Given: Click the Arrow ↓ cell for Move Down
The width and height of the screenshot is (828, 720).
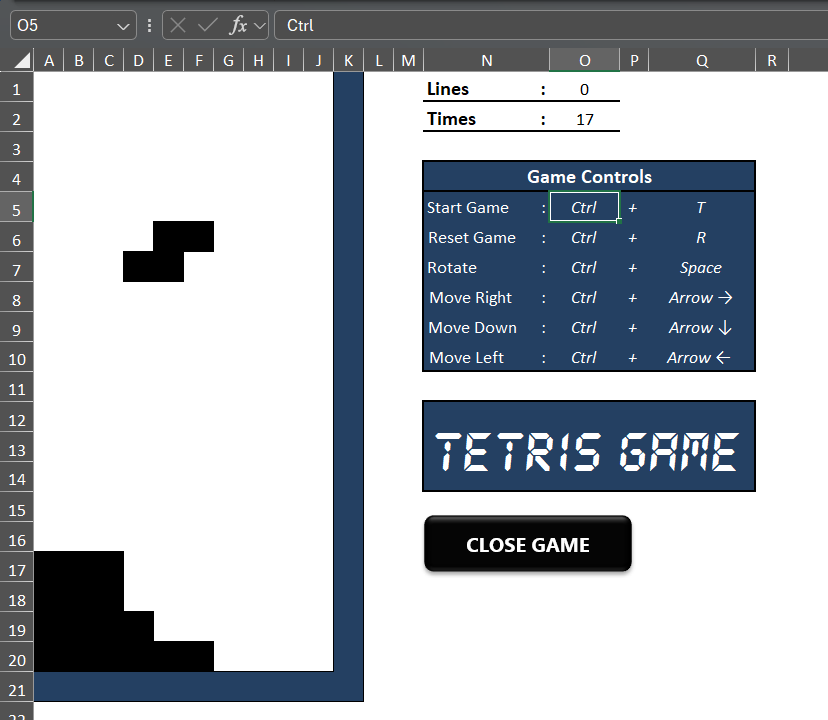Looking at the screenshot, I should tap(701, 328).
